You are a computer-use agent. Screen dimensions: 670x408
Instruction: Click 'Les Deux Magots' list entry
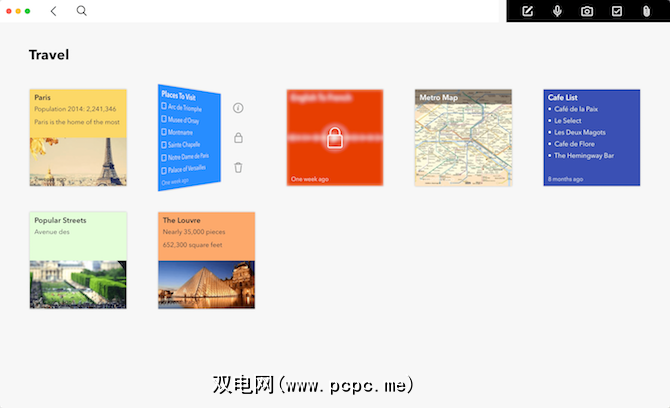coord(580,132)
